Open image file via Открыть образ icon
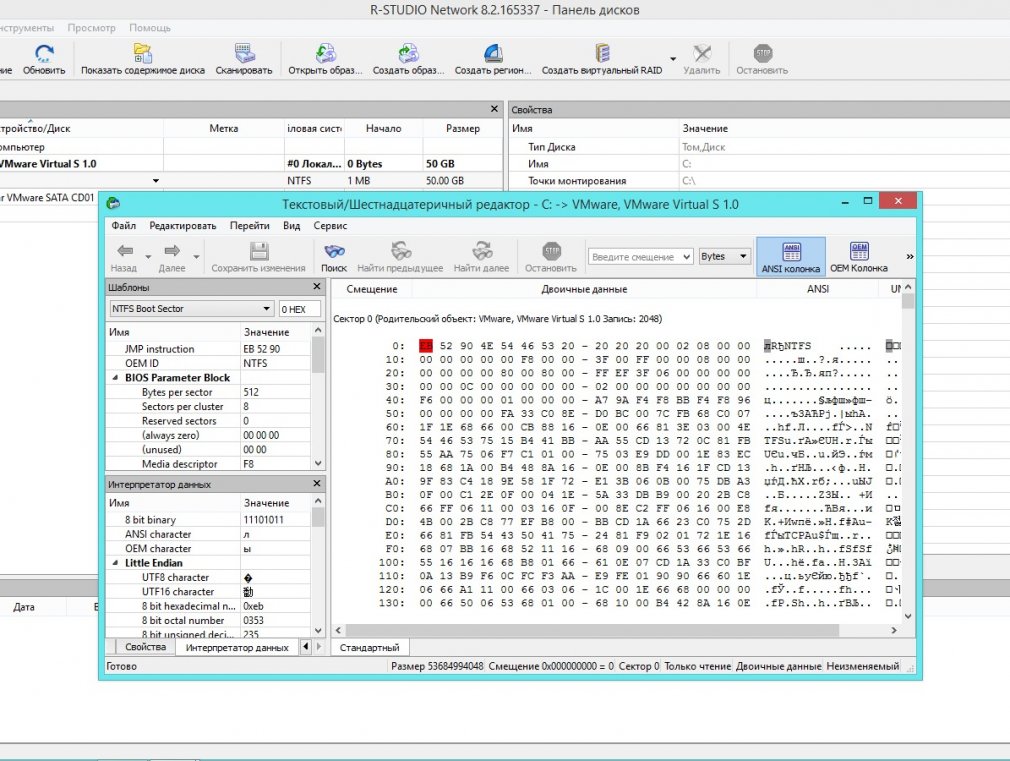The image size is (1010, 761). click(325, 53)
